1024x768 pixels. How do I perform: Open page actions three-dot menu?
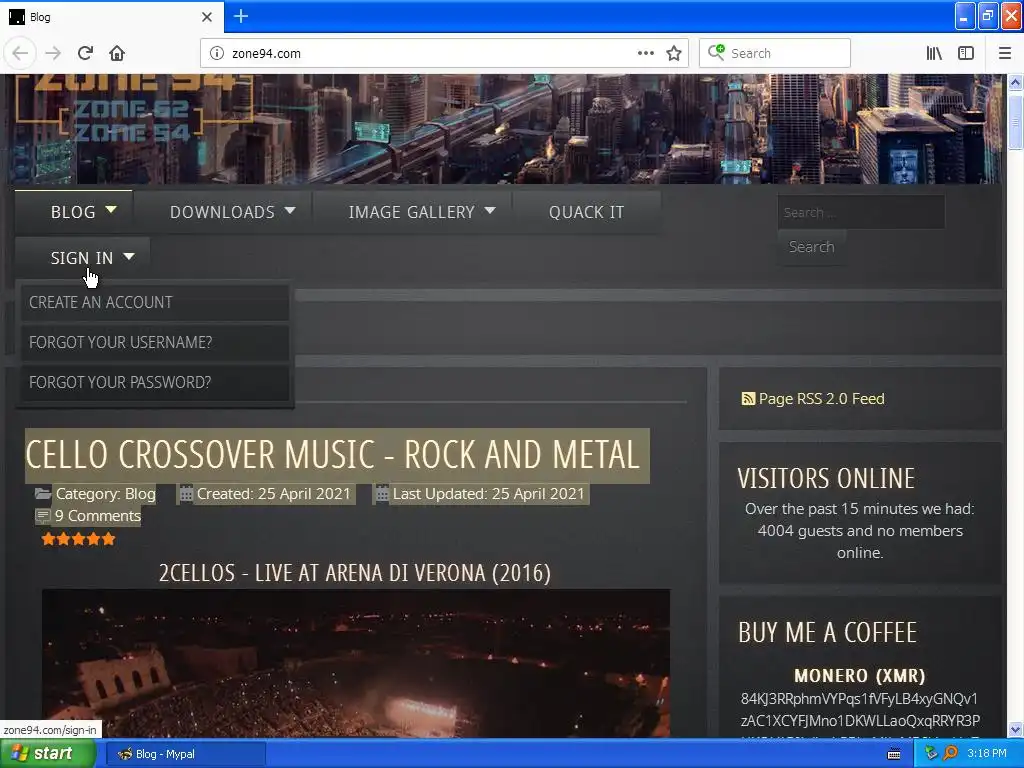click(x=645, y=53)
